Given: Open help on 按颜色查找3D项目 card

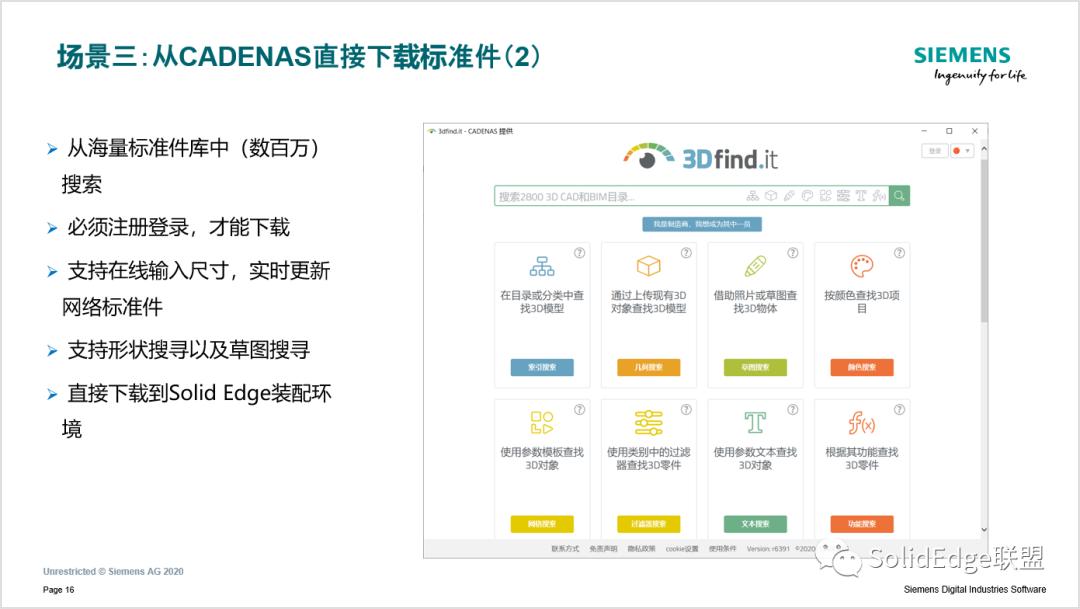Looking at the screenshot, I should 899,253.
